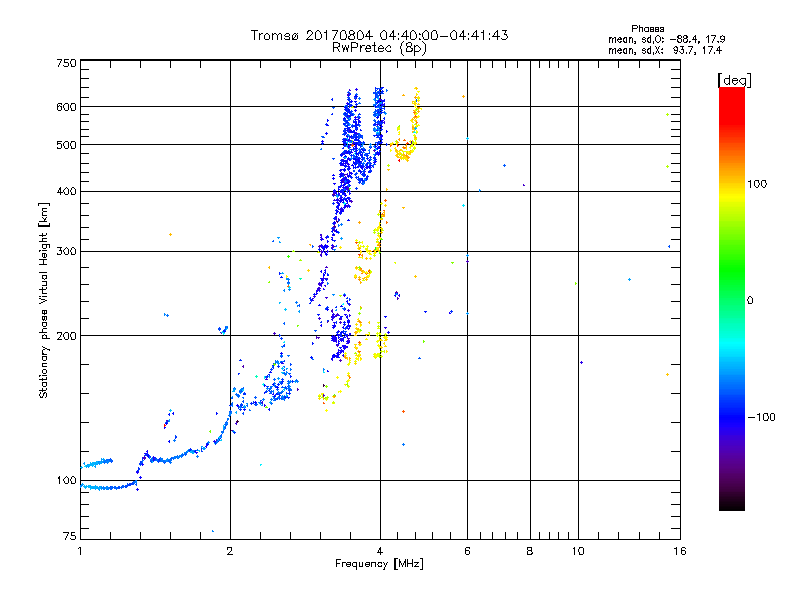Click the x-axis label "4"
The height and width of the screenshot is (600, 800).
click(x=380, y=551)
